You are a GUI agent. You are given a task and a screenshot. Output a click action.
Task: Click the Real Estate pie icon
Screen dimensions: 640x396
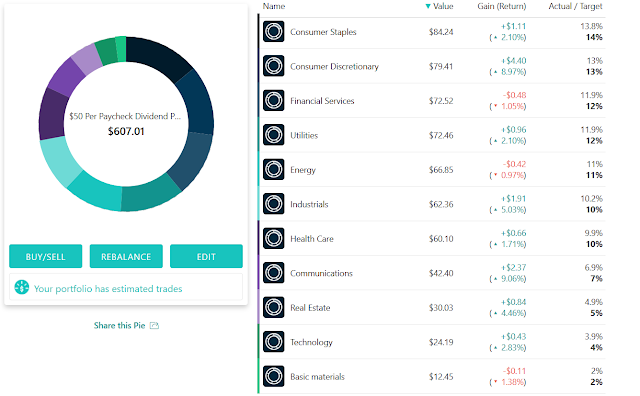(x=273, y=307)
